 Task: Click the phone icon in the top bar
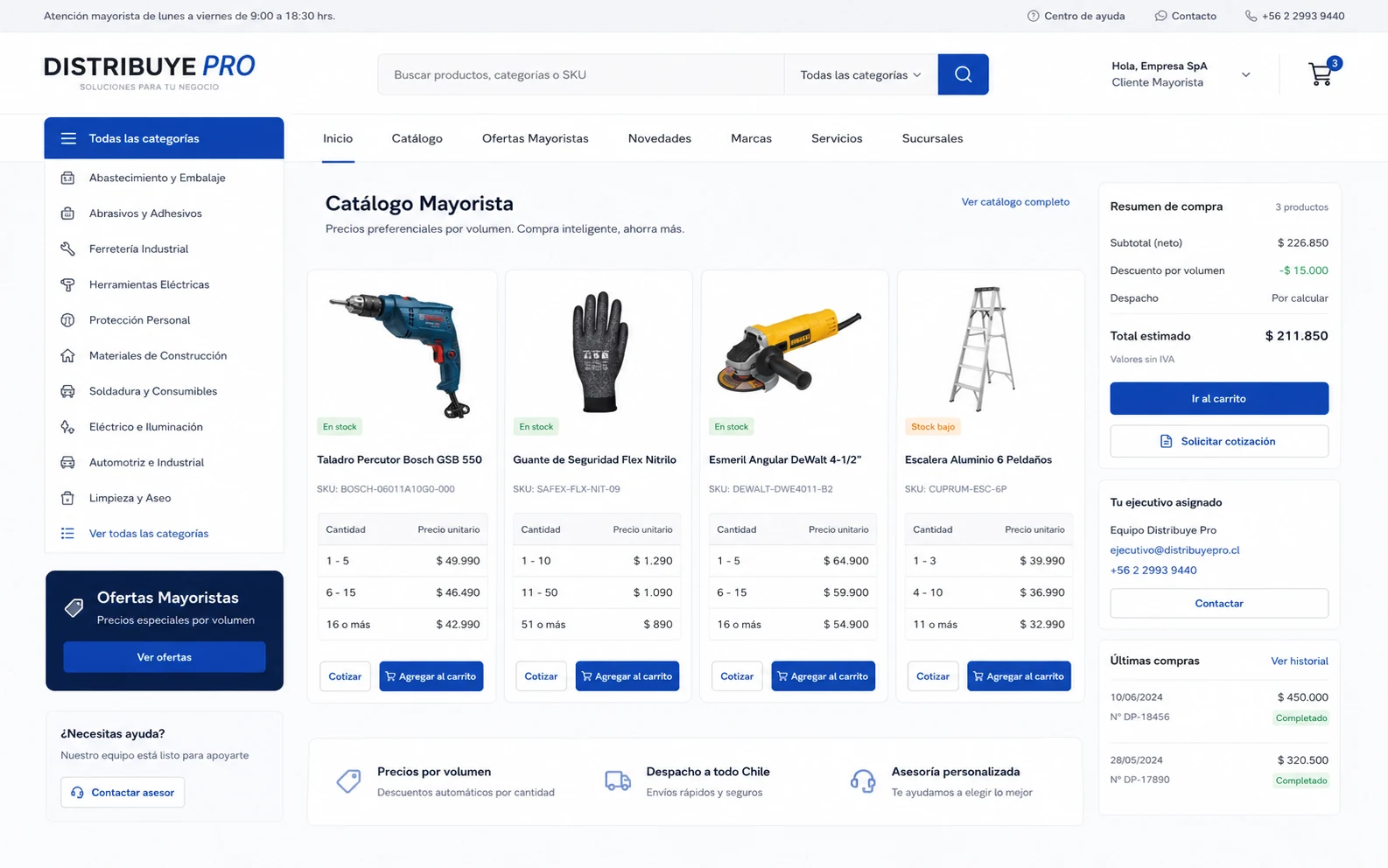click(x=1251, y=16)
